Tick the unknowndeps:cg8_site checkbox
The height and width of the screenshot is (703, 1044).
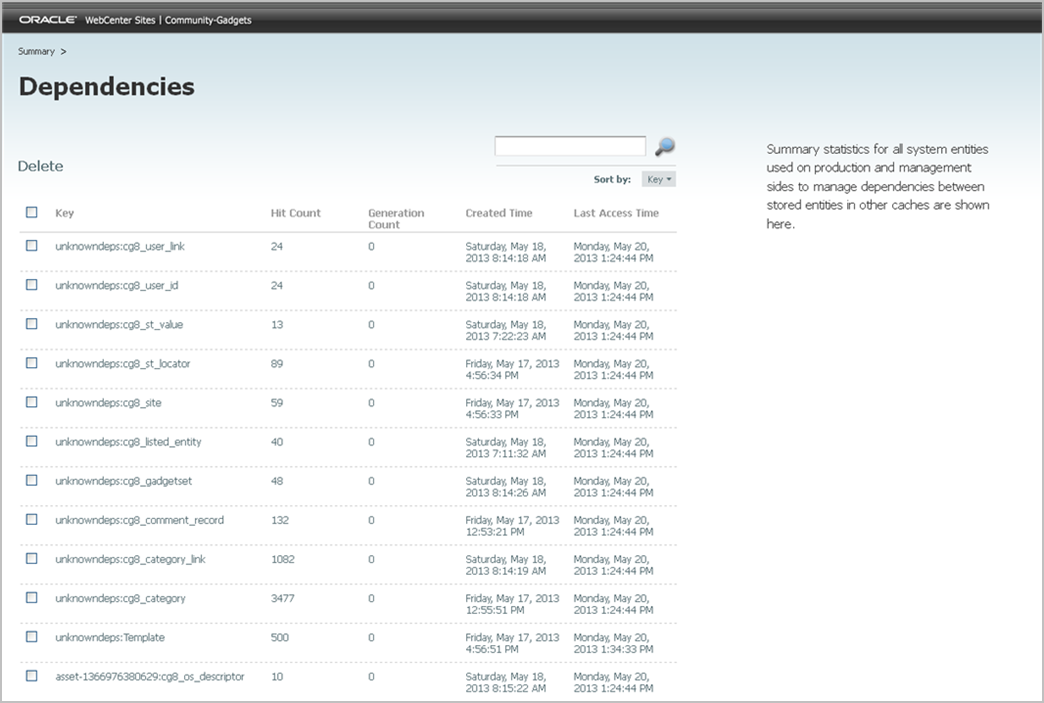click(x=31, y=402)
